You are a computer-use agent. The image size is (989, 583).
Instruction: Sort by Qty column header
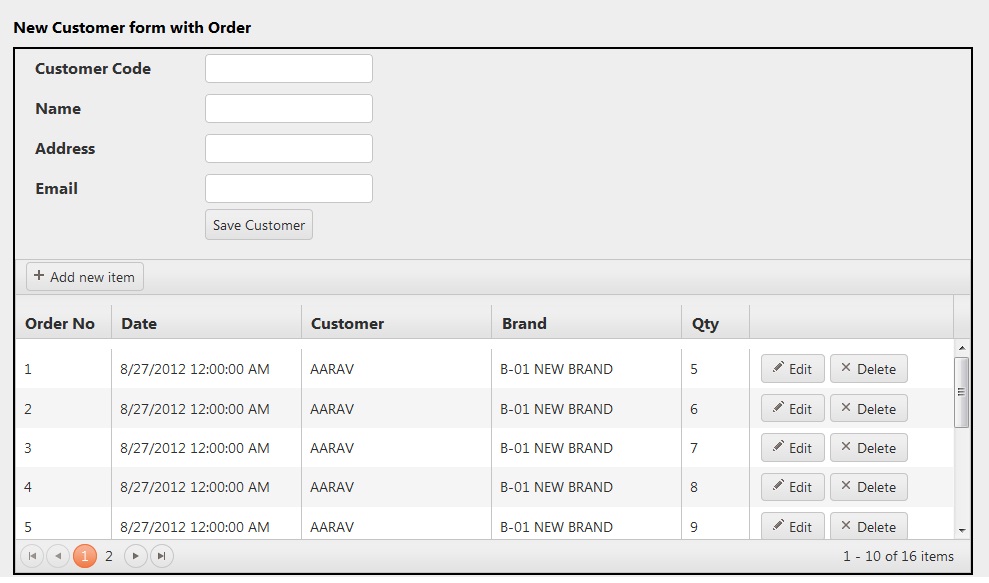(705, 324)
